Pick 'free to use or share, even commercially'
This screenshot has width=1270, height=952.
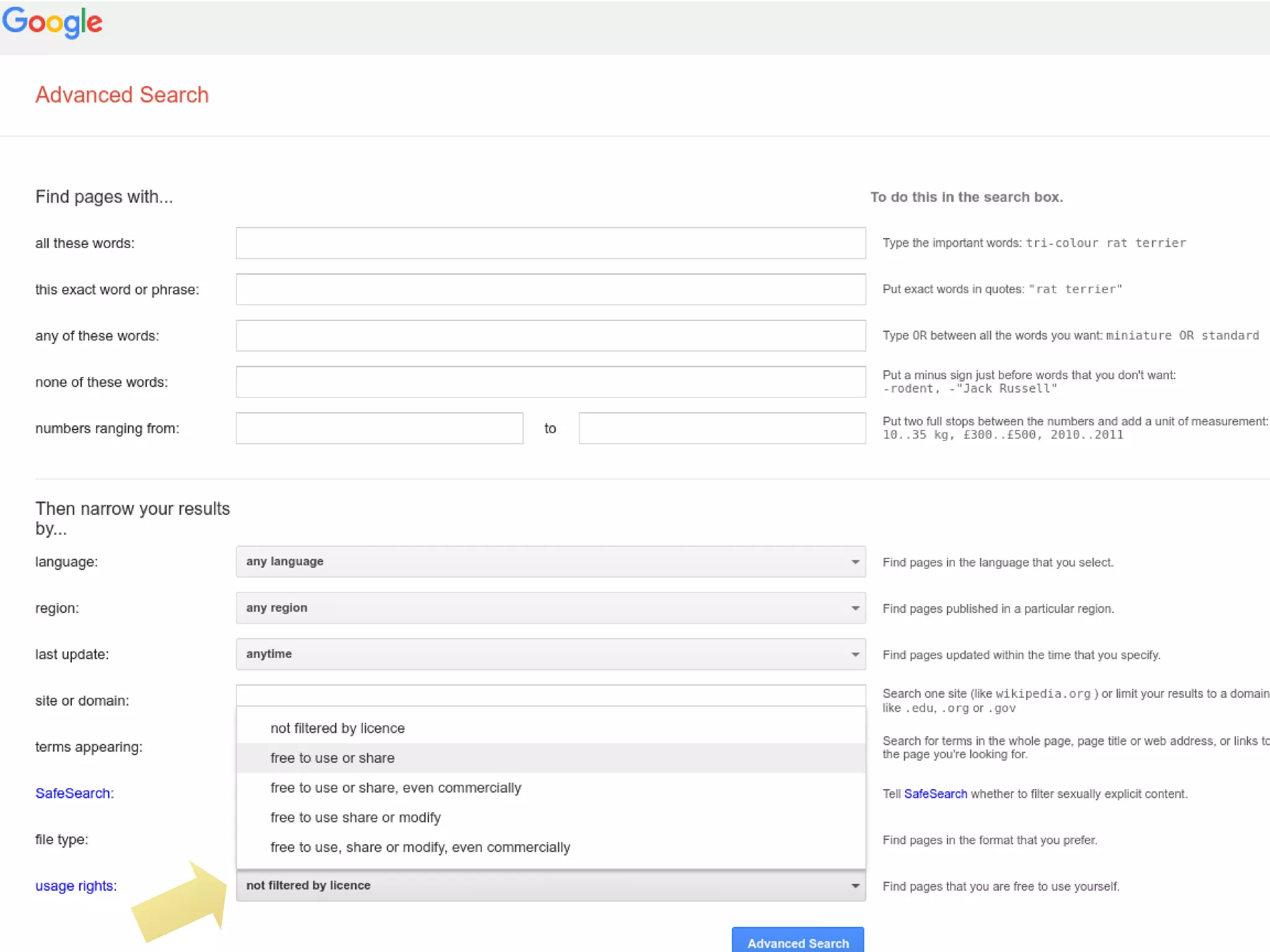click(396, 788)
